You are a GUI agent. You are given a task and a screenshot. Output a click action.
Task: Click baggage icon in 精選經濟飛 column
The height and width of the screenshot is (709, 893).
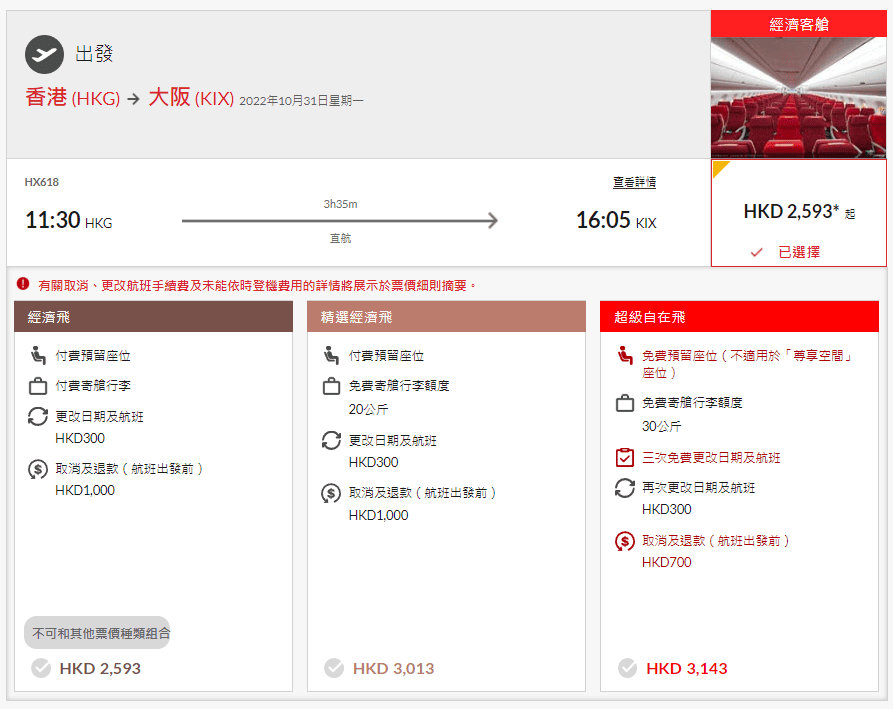coord(331,386)
